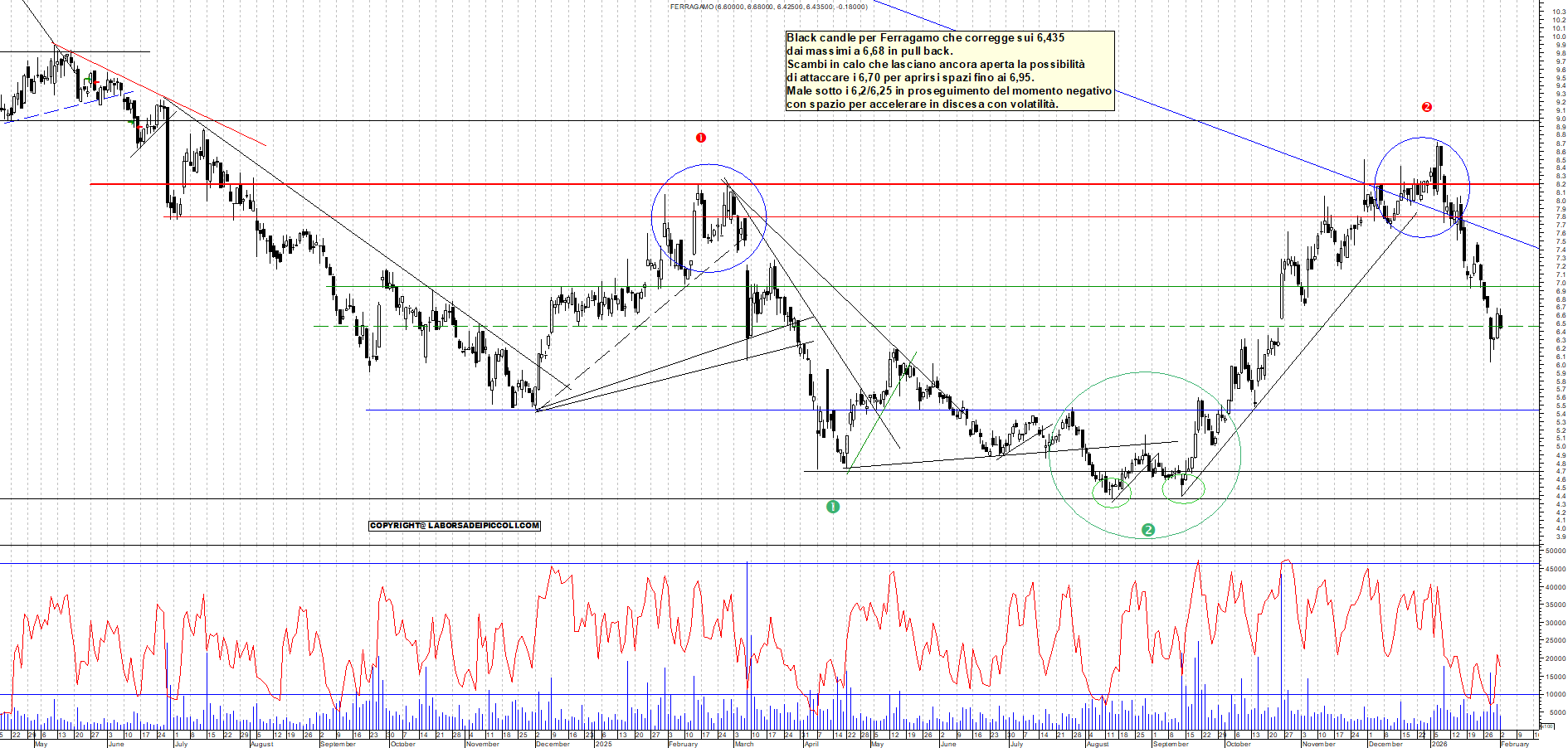Click the red marker ❶ above the February peak
Viewport: 1568px width, 748px height.
701,137
